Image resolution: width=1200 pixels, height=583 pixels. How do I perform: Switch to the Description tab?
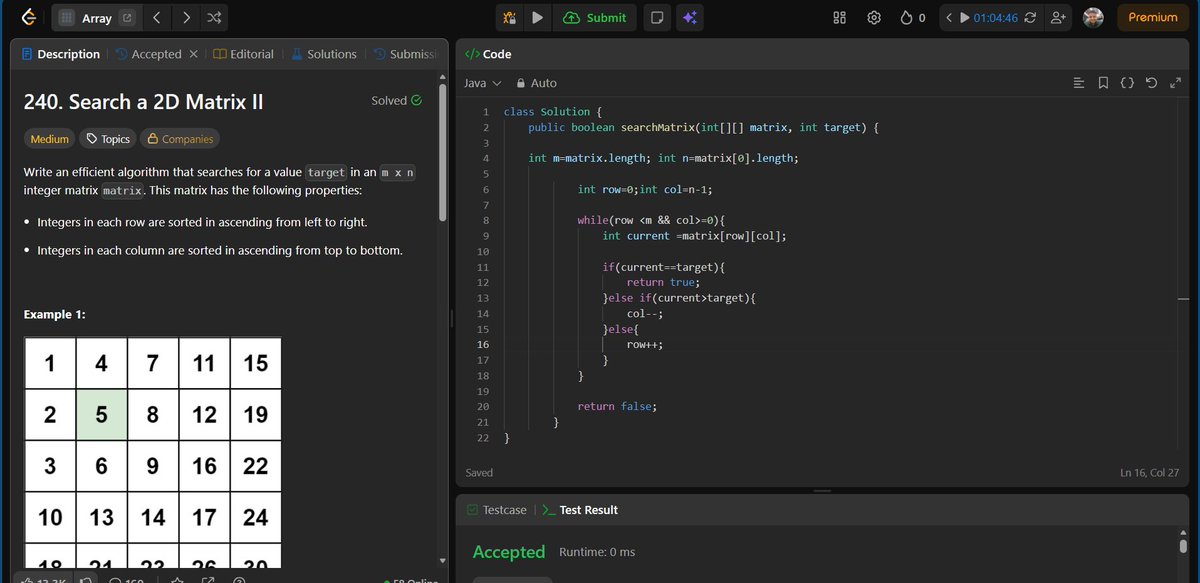(60, 54)
